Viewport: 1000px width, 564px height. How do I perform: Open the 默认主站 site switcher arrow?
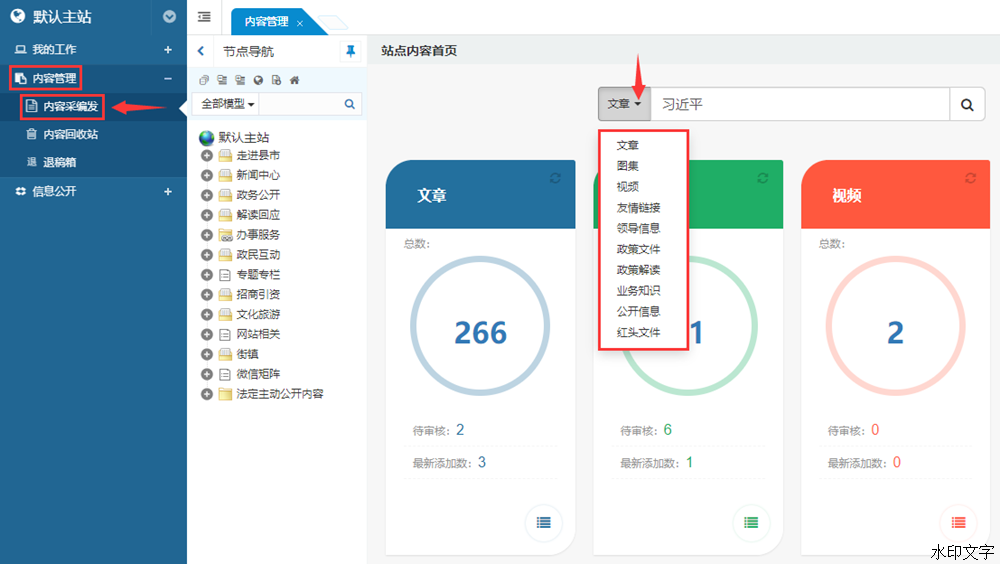click(x=169, y=17)
